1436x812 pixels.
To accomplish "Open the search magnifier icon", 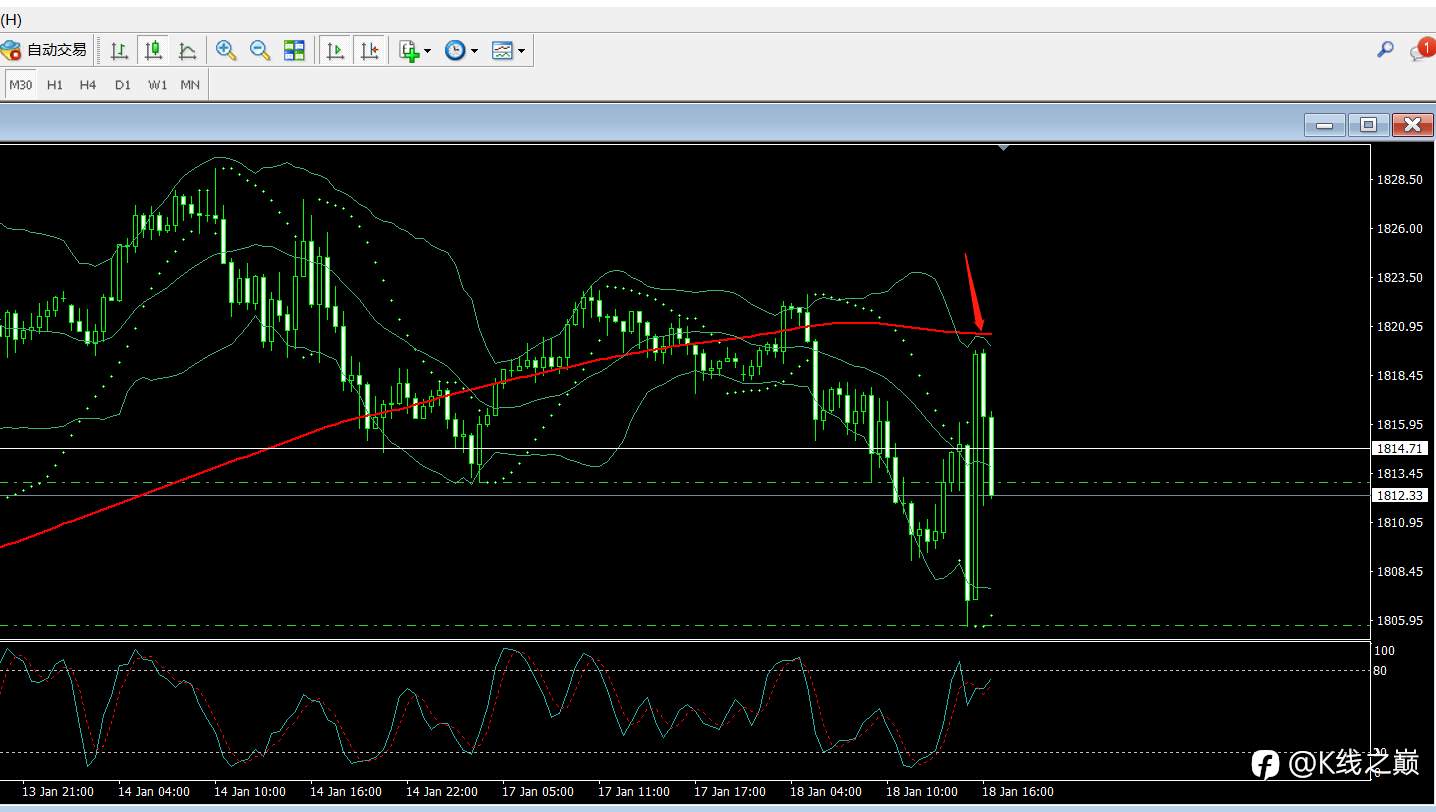I will pos(1385,49).
